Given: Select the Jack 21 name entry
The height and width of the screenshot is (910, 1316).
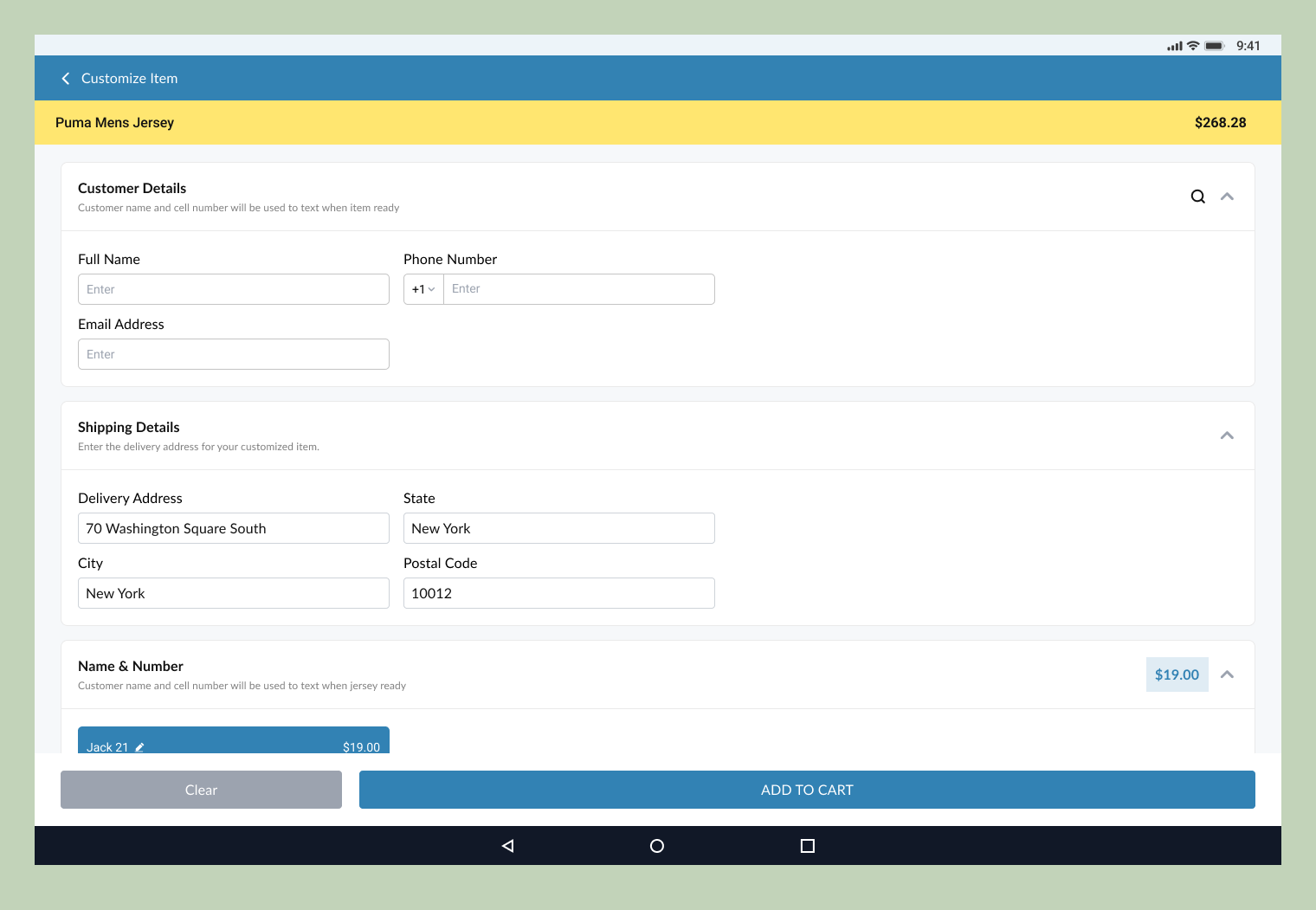Looking at the screenshot, I should coord(234,740).
